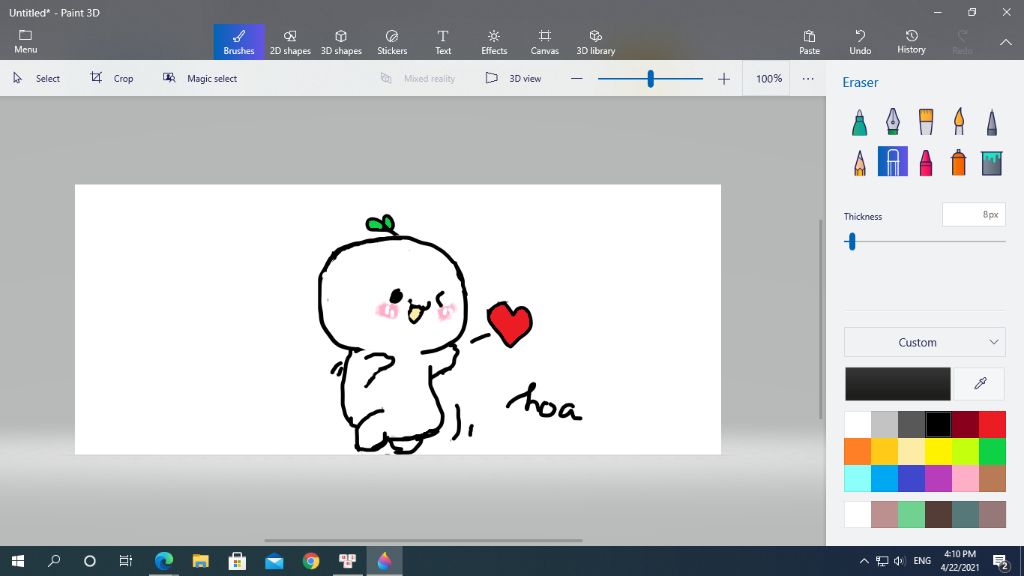Select the Crayon brush
Viewport: 1024px width, 576px height.
click(x=926, y=162)
